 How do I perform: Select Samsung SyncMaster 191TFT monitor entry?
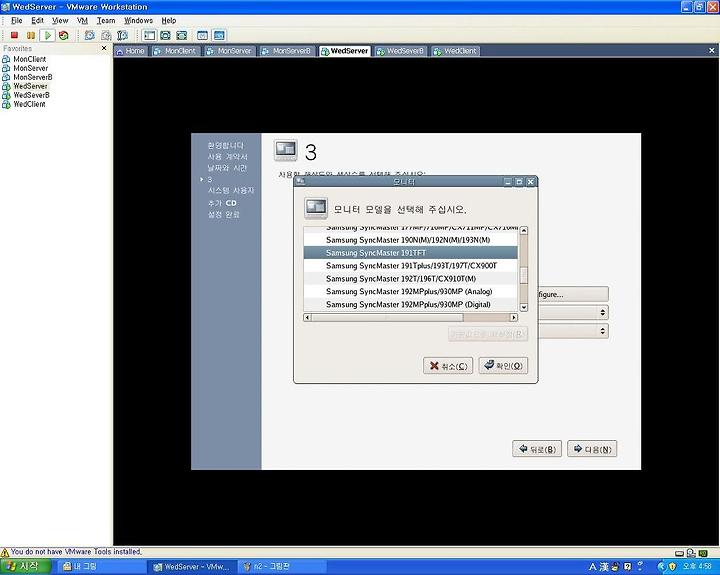tap(411, 253)
